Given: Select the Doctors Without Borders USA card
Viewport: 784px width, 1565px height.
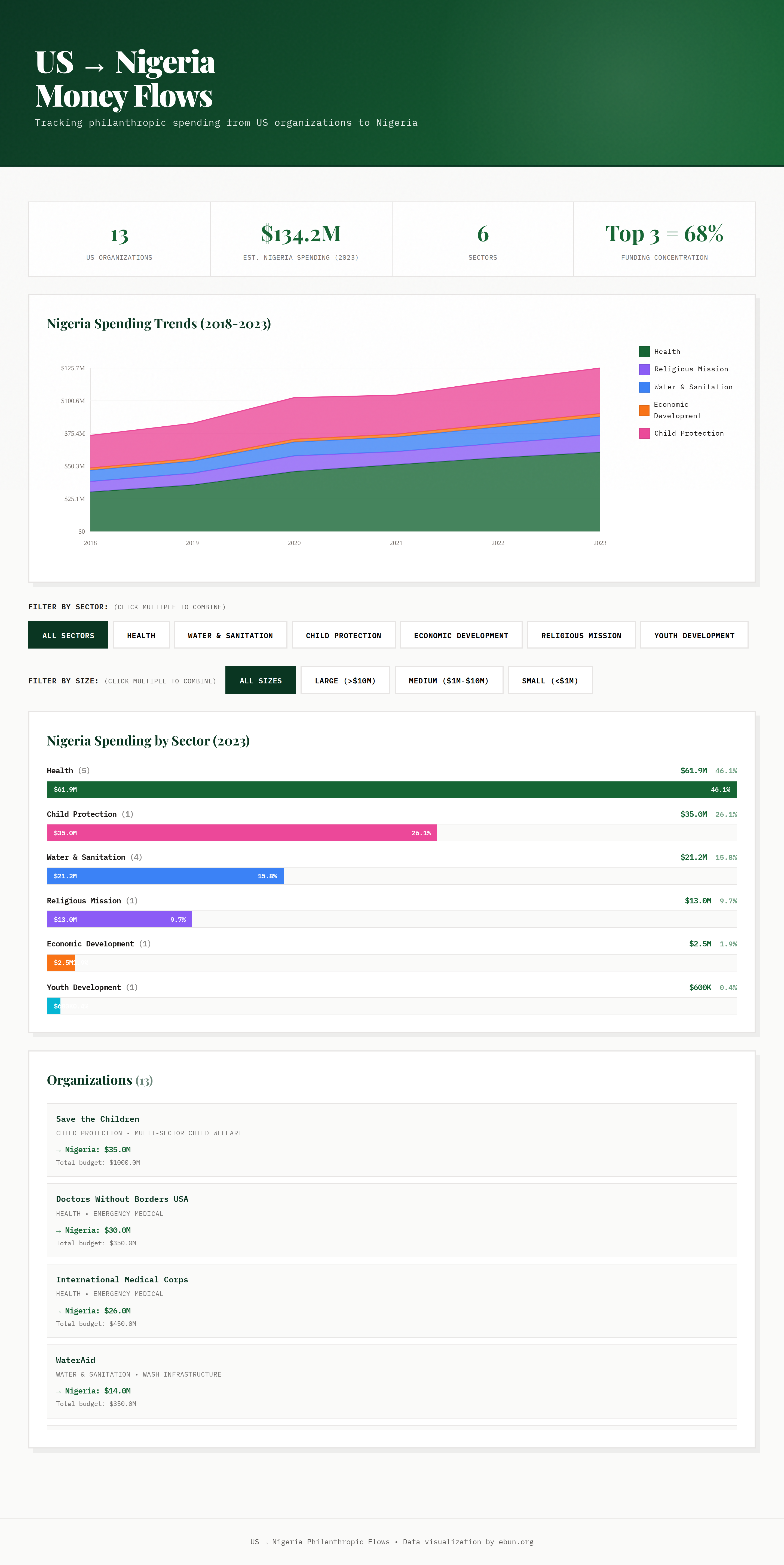Looking at the screenshot, I should [392, 1221].
